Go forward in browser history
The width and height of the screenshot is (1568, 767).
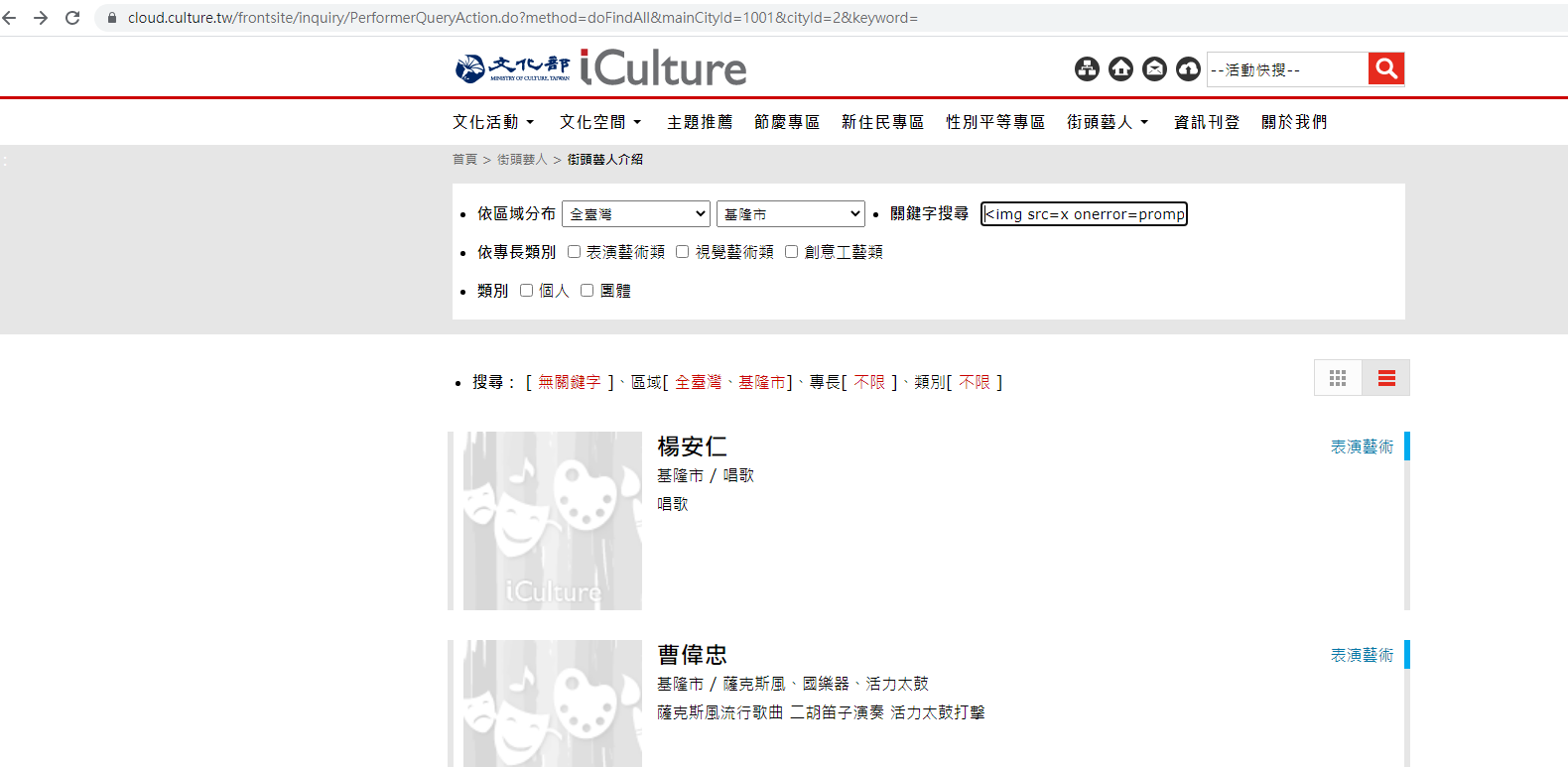pyautogui.click(x=41, y=18)
